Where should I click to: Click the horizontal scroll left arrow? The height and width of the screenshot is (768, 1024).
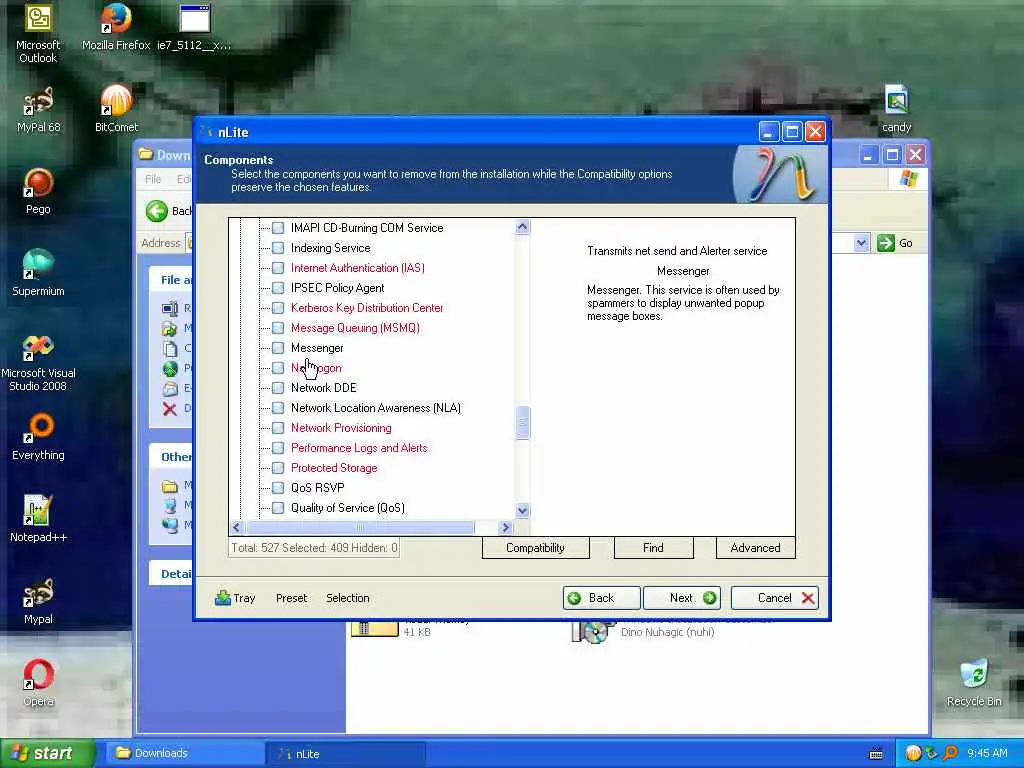point(236,527)
